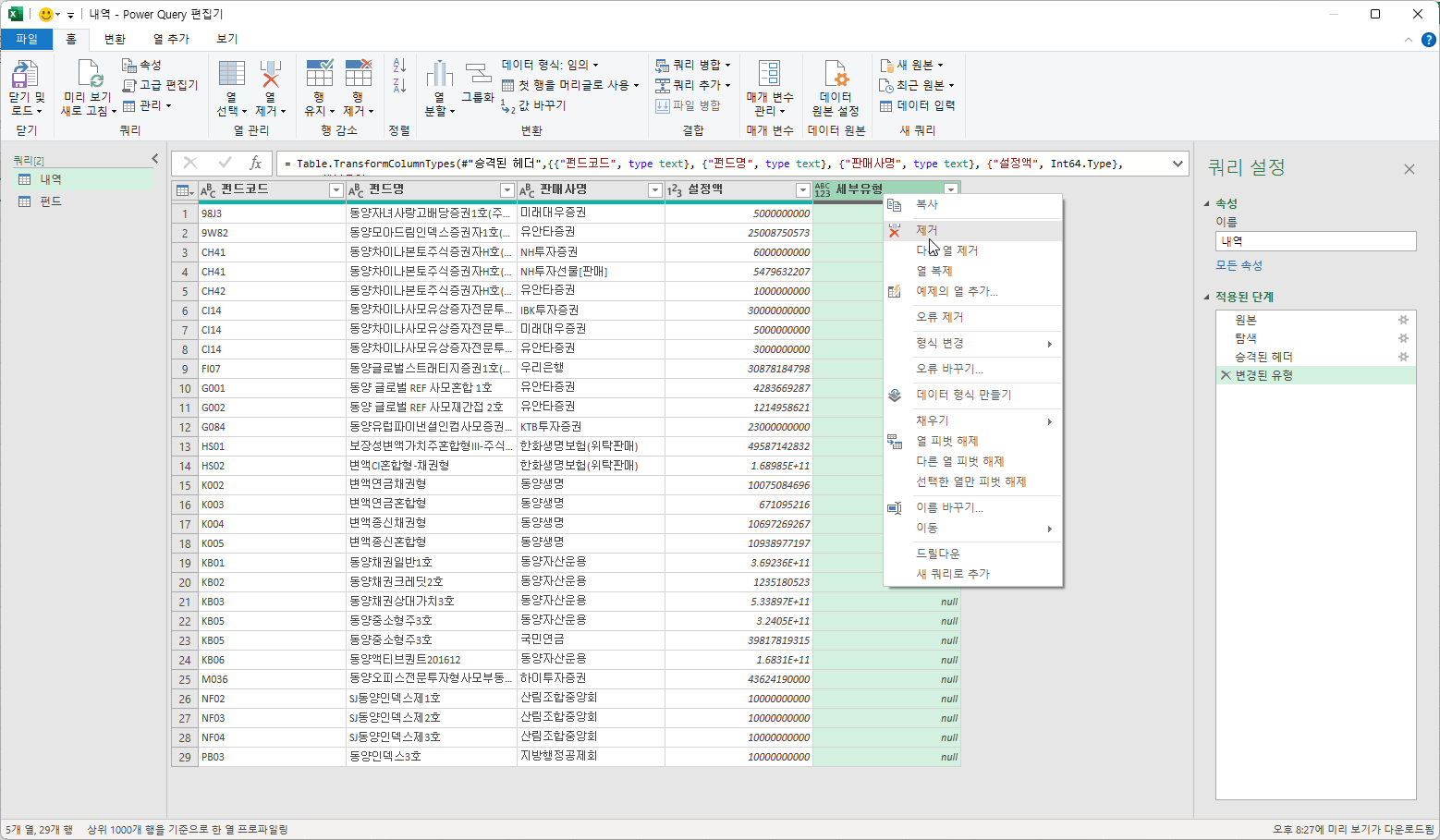Open 고급 편집기
The height and width of the screenshot is (840, 1440).
coord(161,85)
